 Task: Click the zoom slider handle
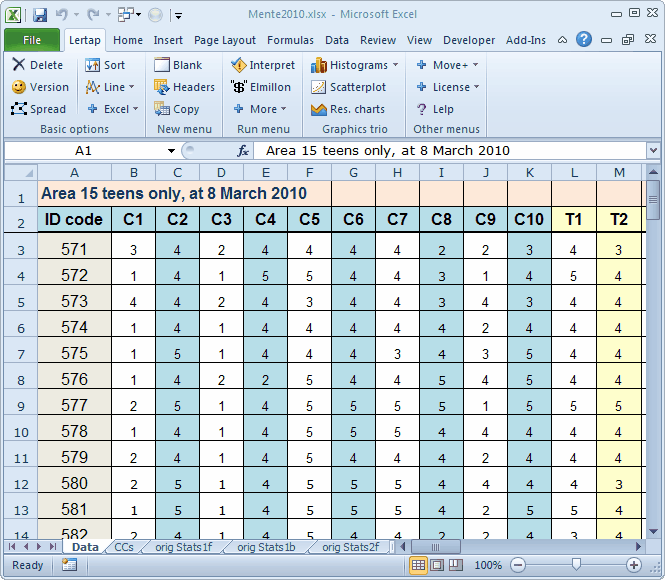coord(576,564)
